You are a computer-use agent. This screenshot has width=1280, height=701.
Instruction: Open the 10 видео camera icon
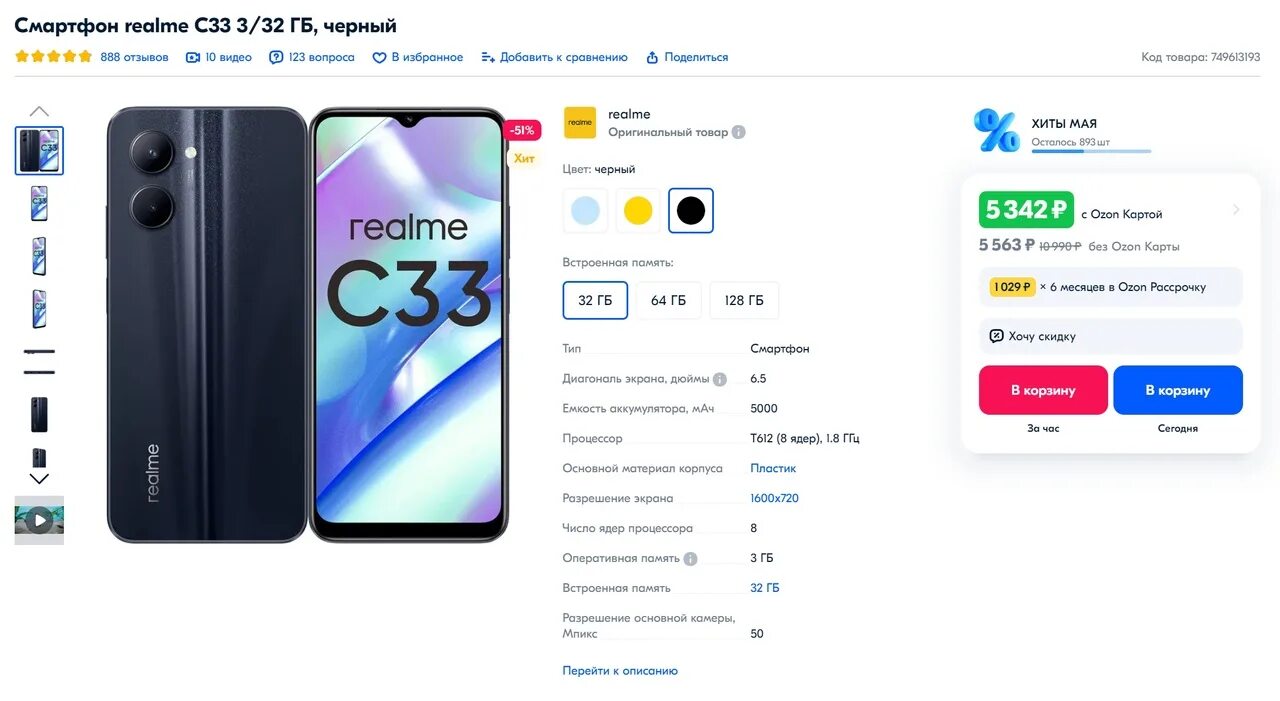(x=193, y=58)
